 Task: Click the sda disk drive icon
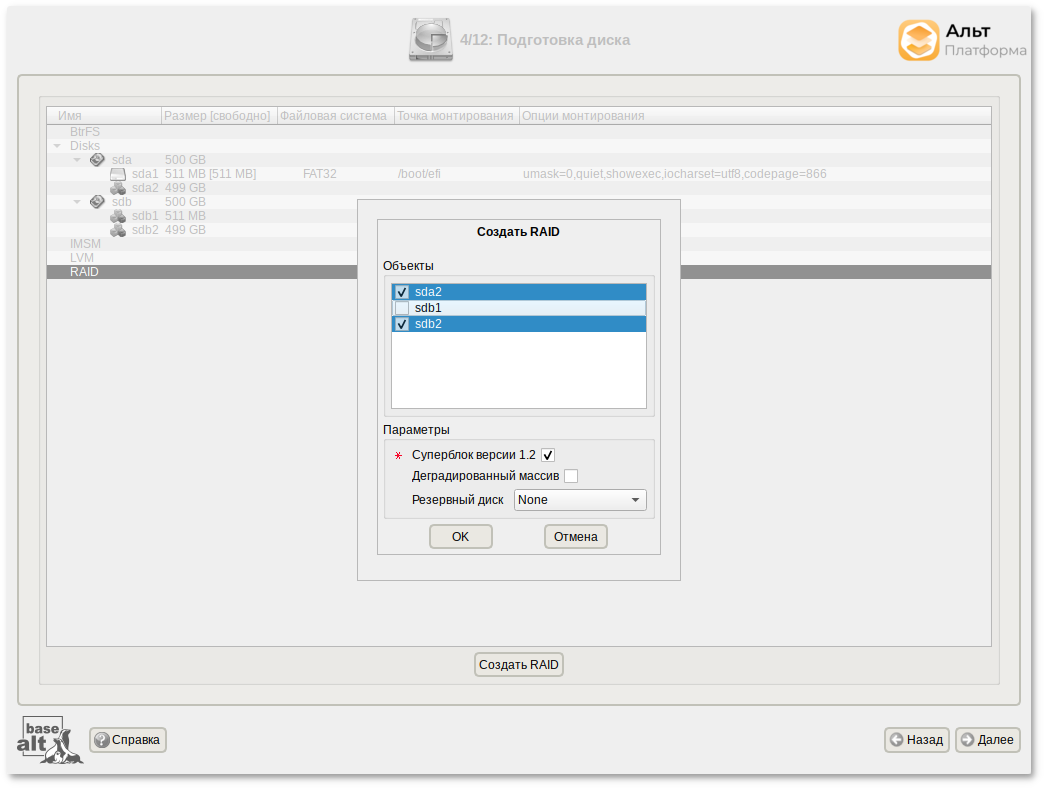coord(97,160)
